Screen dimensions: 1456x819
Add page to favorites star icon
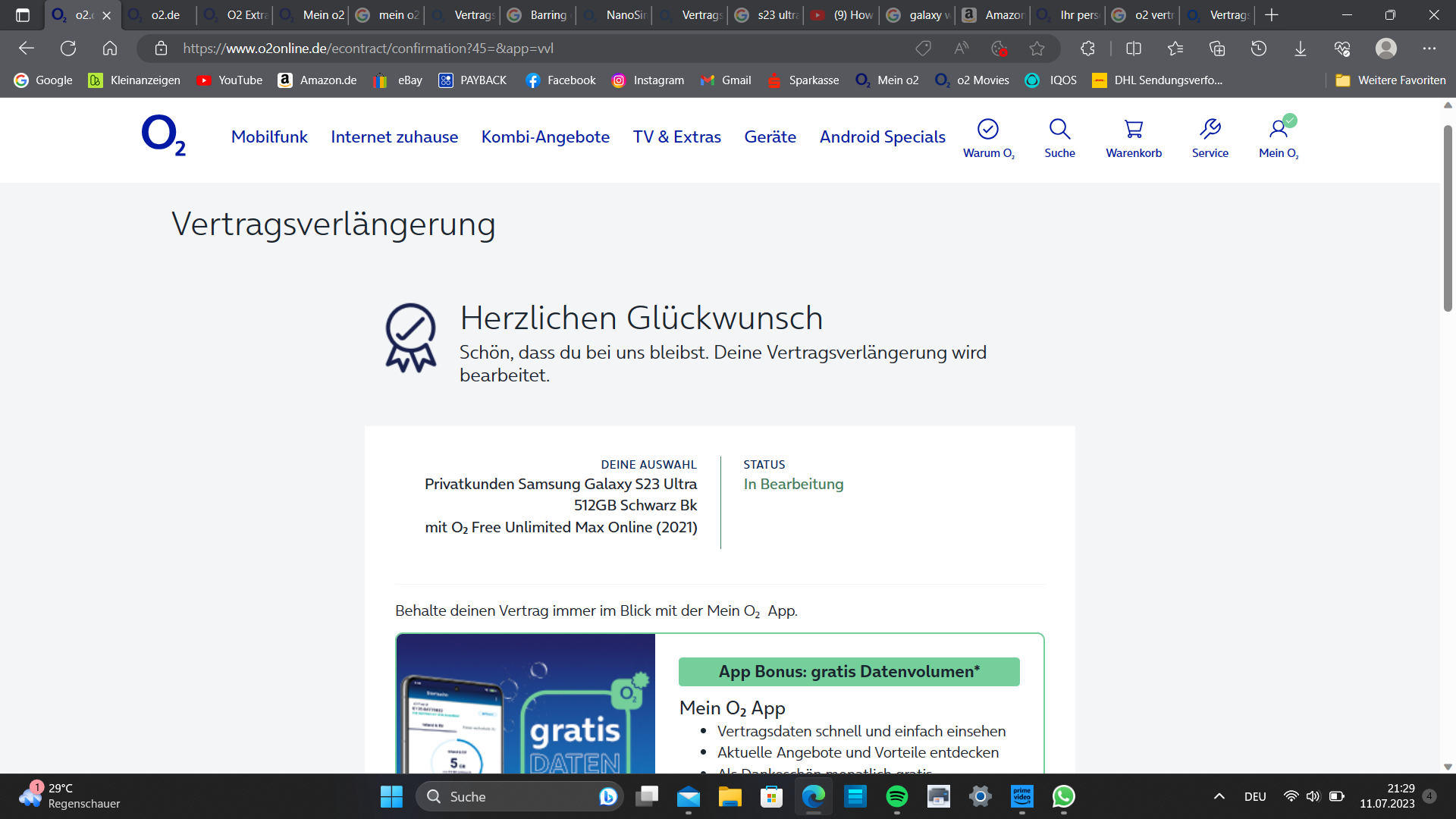(1037, 49)
